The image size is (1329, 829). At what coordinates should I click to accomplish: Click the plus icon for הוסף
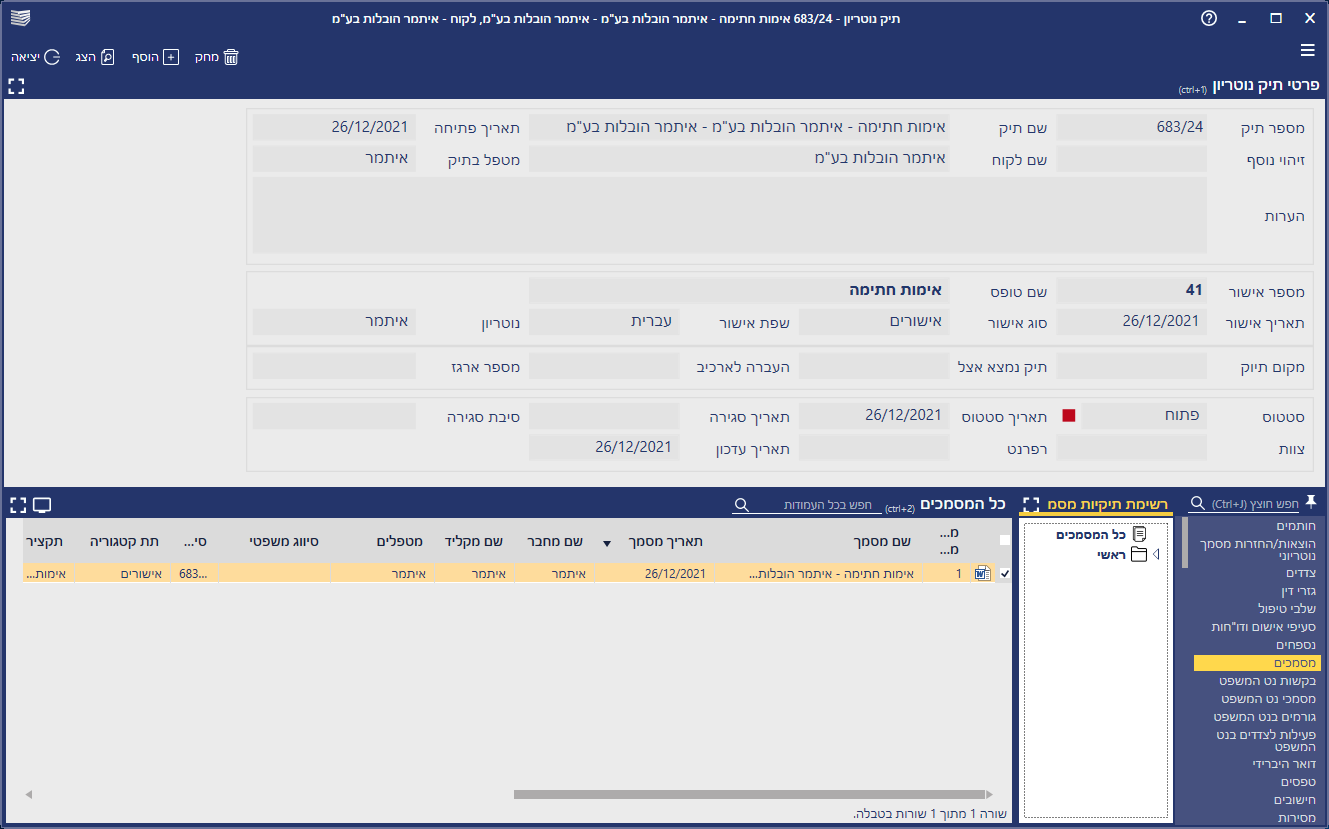pyautogui.click(x=170, y=57)
